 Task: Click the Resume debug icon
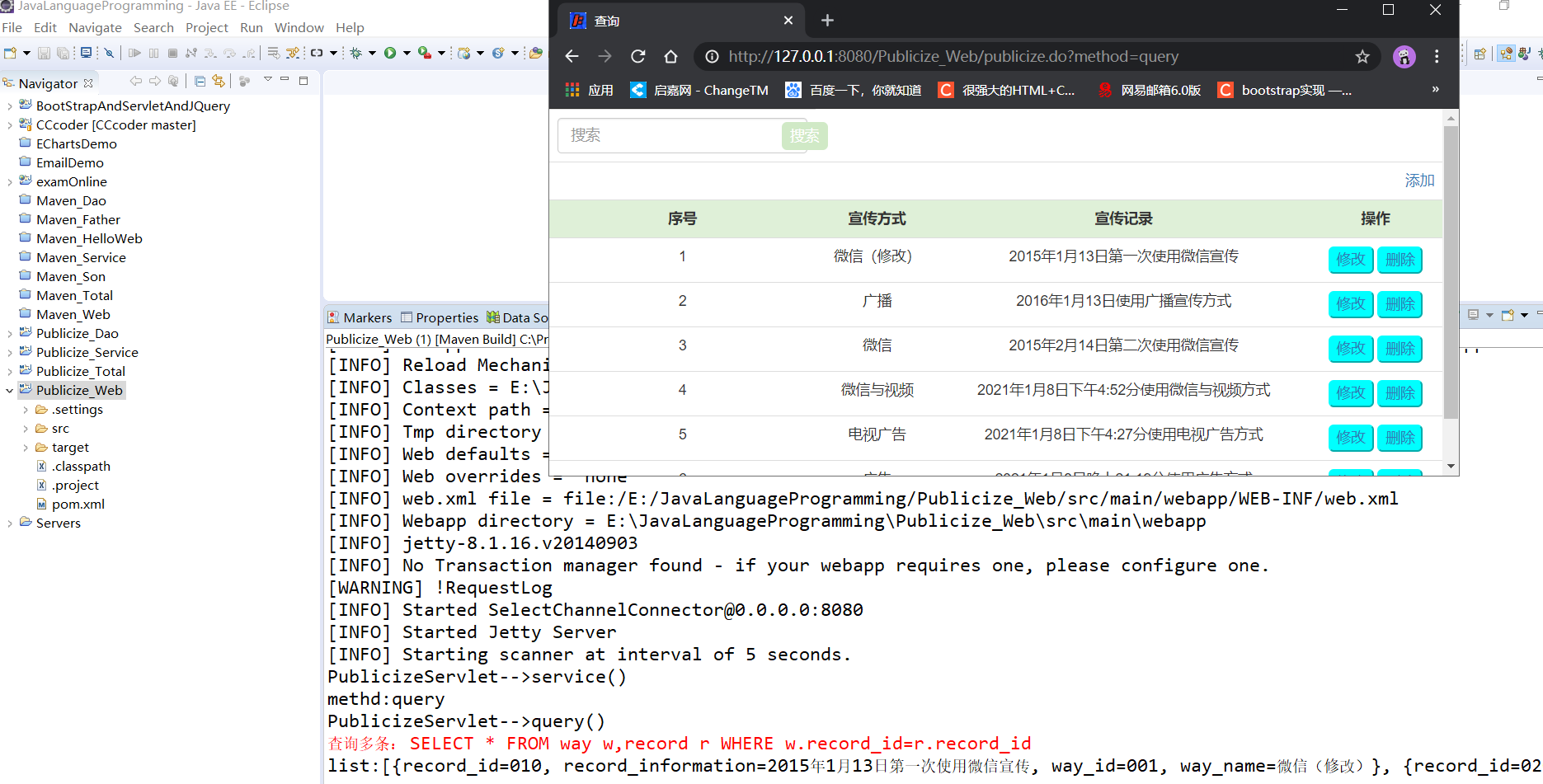pyautogui.click(x=134, y=53)
